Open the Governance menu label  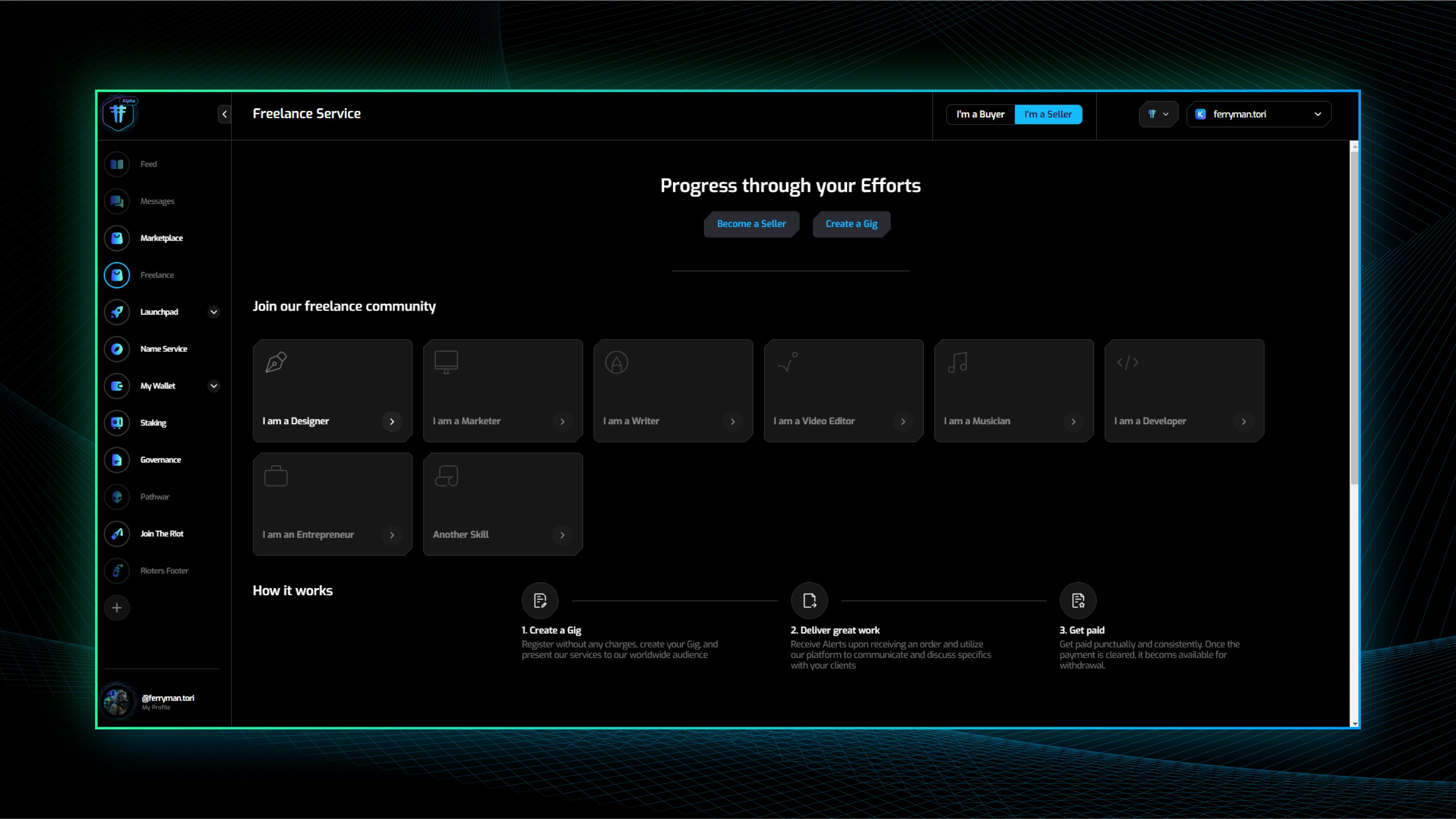click(x=161, y=460)
